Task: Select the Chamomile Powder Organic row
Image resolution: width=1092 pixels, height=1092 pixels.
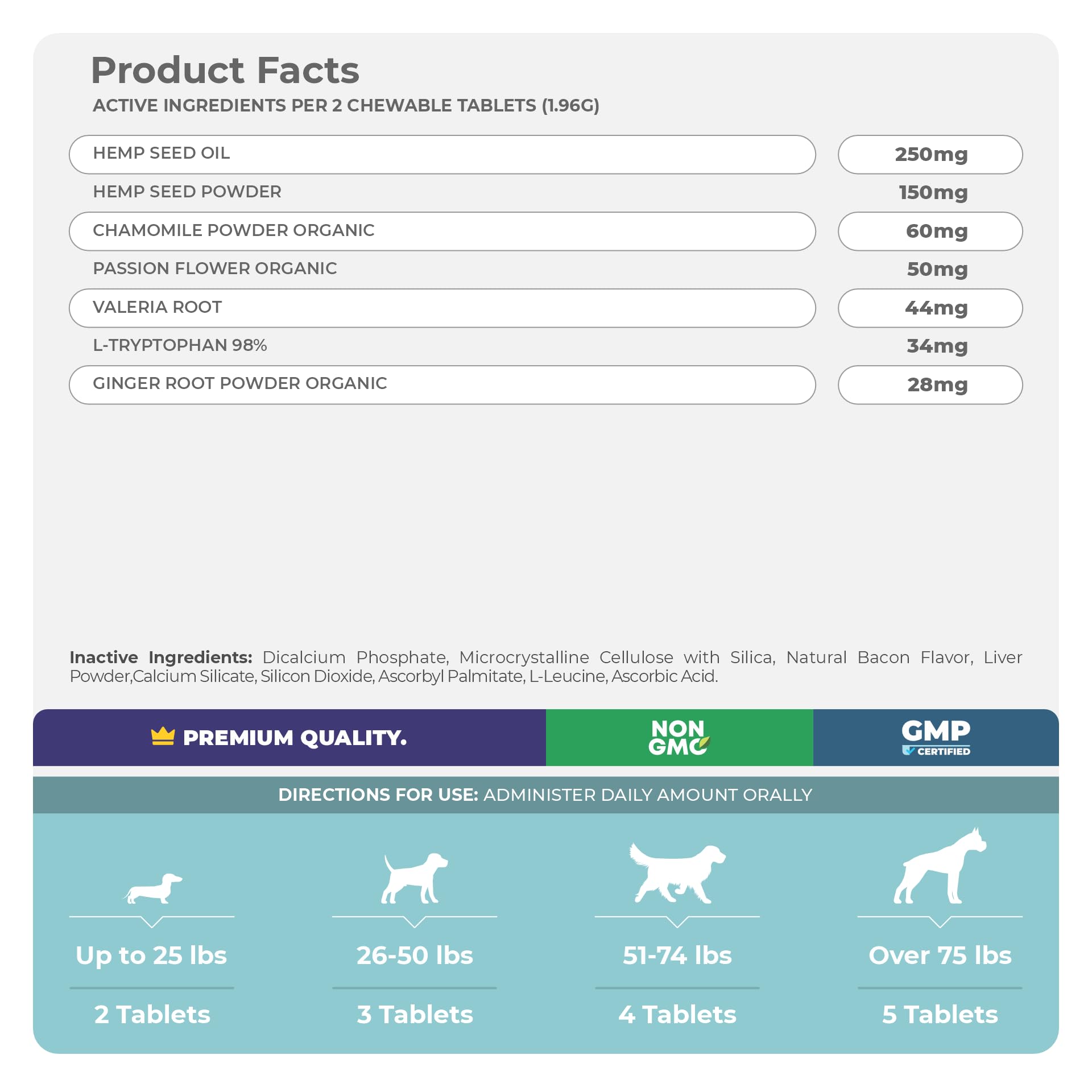Action: point(442,231)
